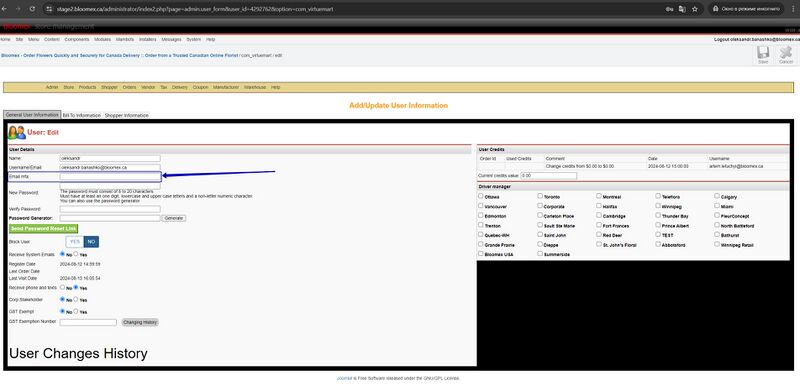The height and width of the screenshot is (386, 800).
Task: Open the browser translate icon
Action: (x=682, y=9)
